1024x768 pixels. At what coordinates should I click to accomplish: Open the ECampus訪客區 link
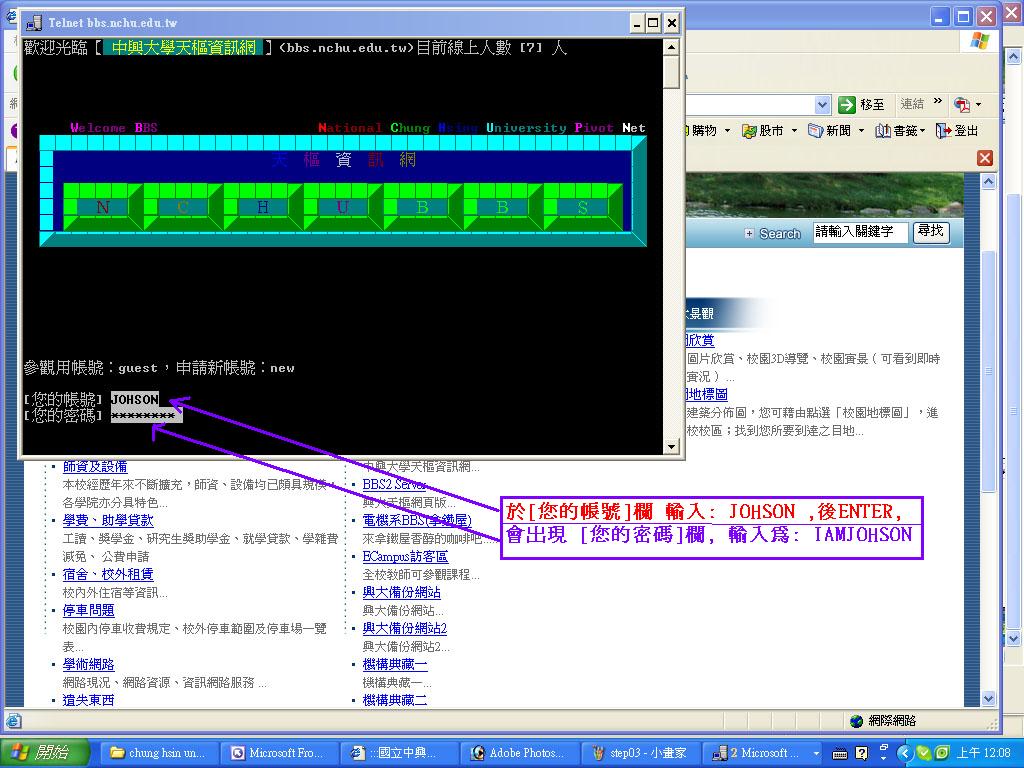click(405, 556)
